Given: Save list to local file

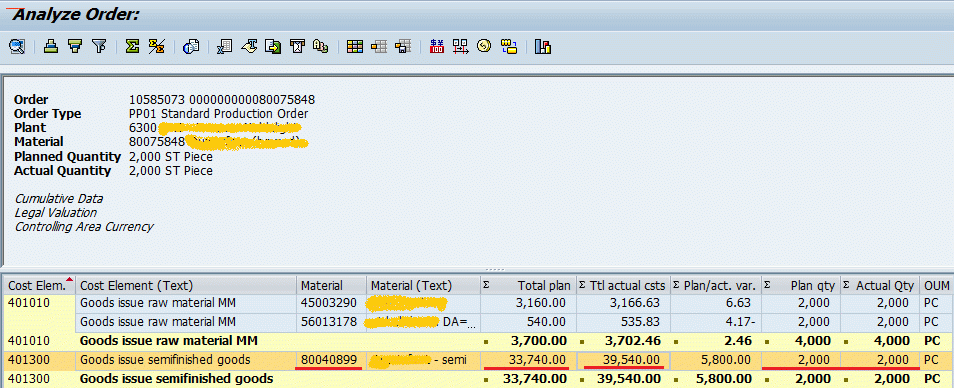Looking at the screenshot, I should coord(273,46).
